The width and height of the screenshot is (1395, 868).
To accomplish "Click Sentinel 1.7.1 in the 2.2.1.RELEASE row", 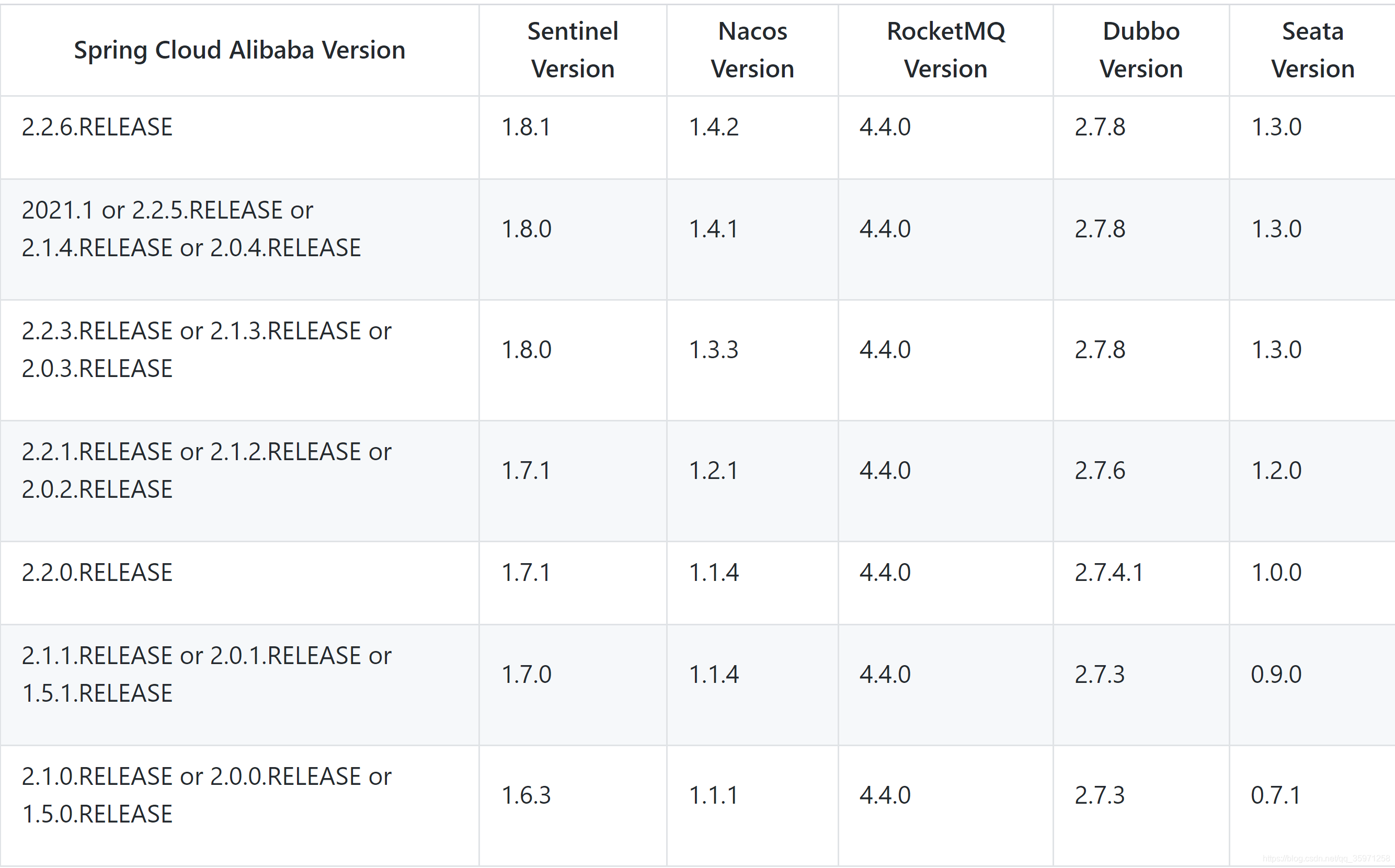I will (526, 471).
